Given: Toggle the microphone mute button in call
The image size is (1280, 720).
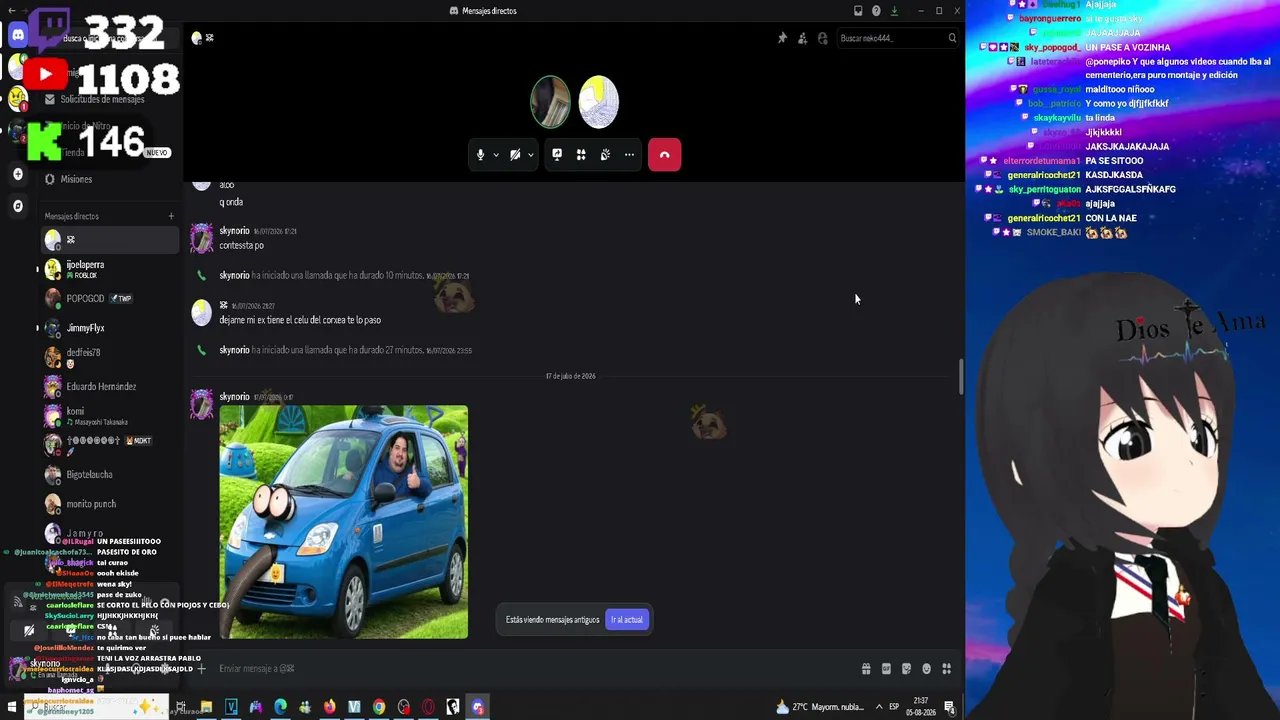Looking at the screenshot, I should 480,155.
